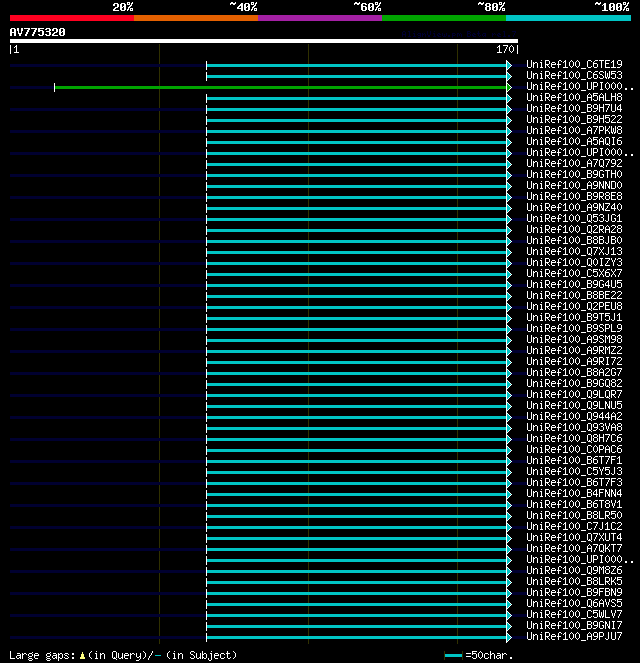Click the UniRef100_C5Y5J3 label

pyautogui.click(x=574, y=471)
